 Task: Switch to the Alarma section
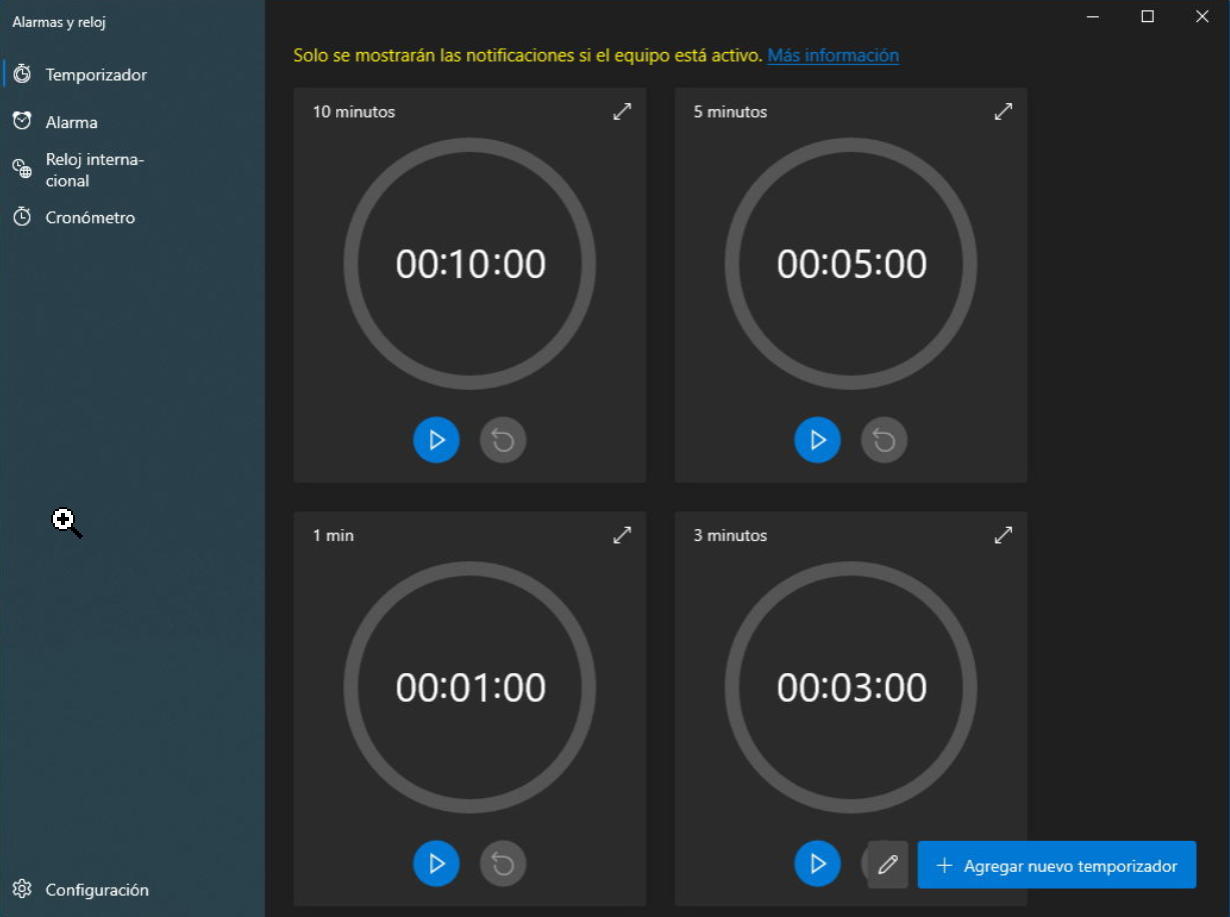(x=71, y=122)
